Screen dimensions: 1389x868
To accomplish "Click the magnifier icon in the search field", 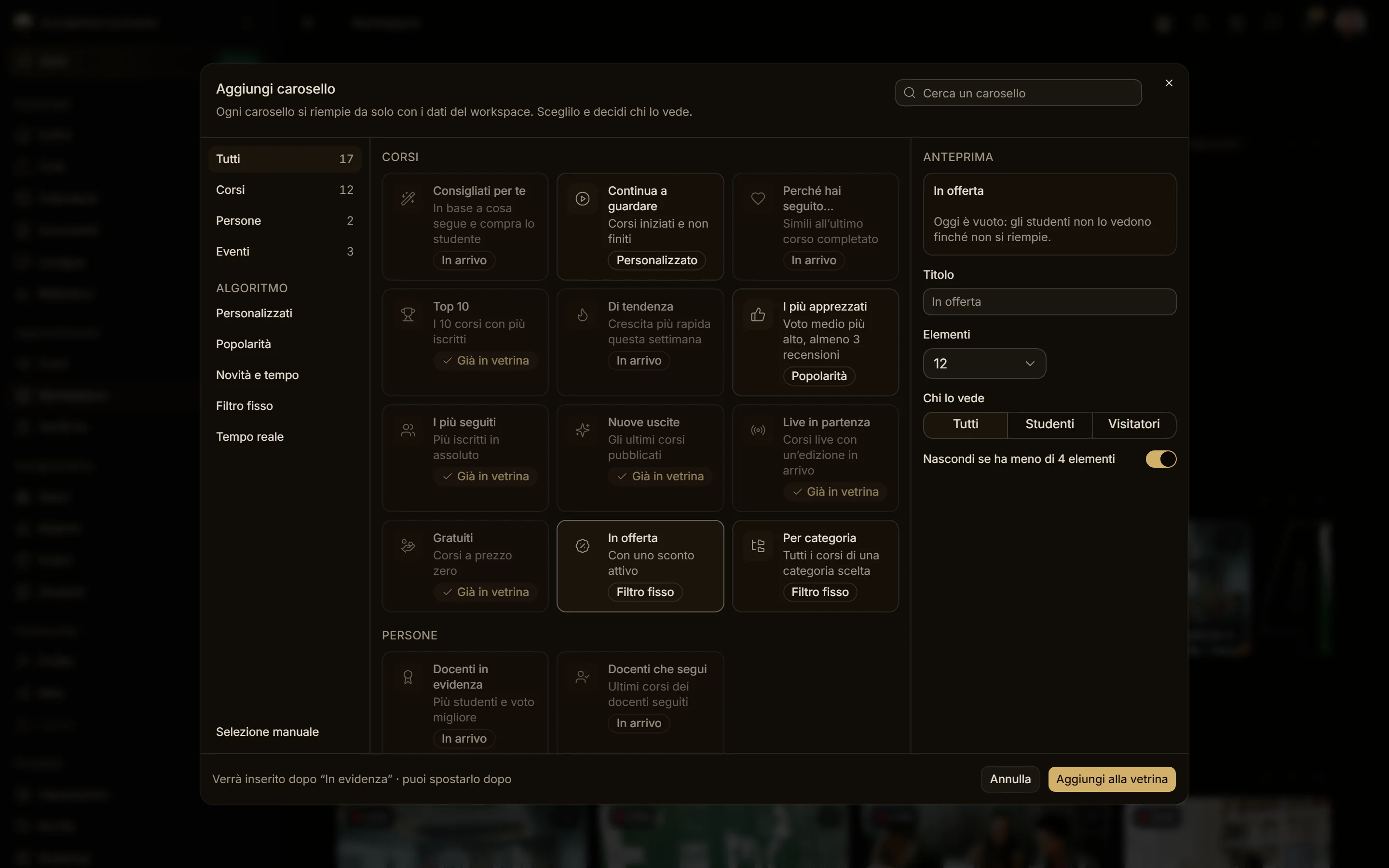I will pyautogui.click(x=909, y=93).
